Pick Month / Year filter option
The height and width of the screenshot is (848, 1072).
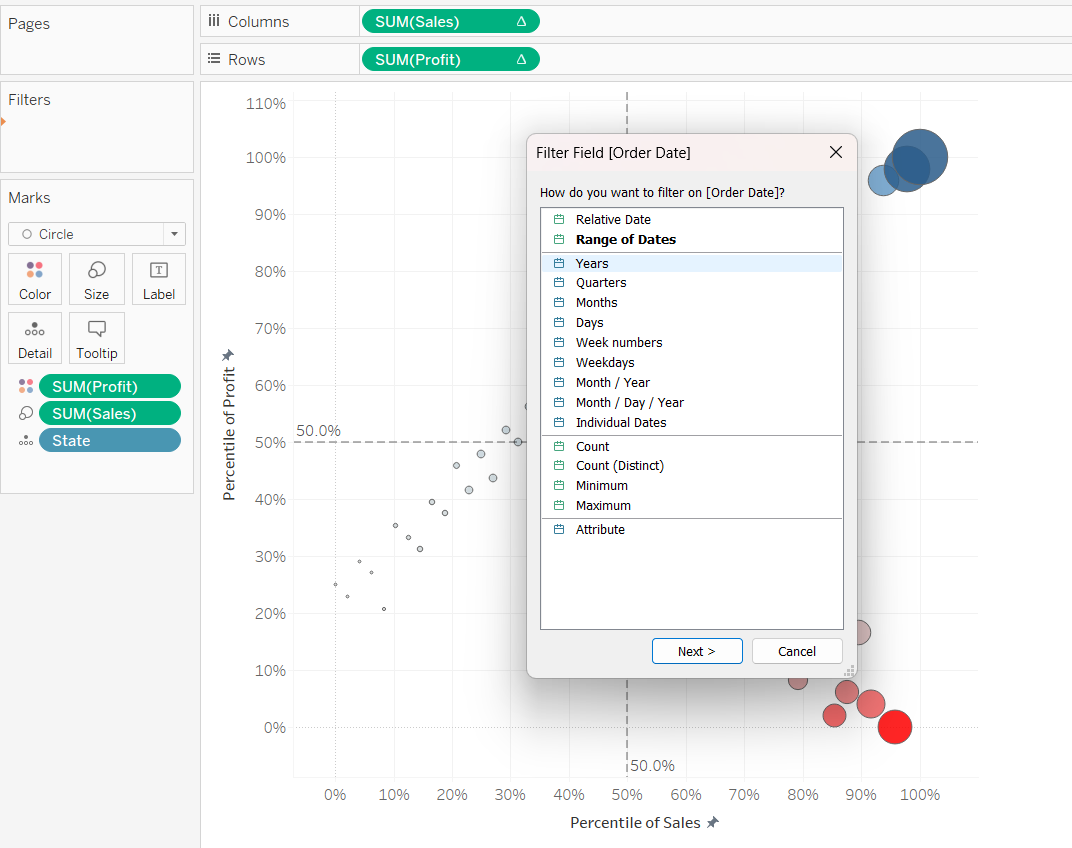tap(612, 383)
